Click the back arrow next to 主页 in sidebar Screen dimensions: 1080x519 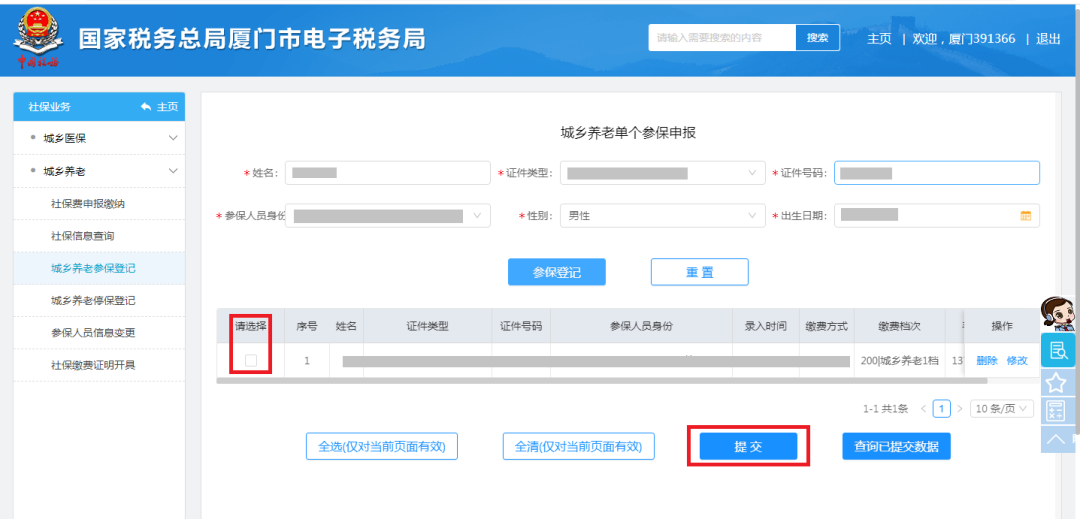(x=145, y=107)
